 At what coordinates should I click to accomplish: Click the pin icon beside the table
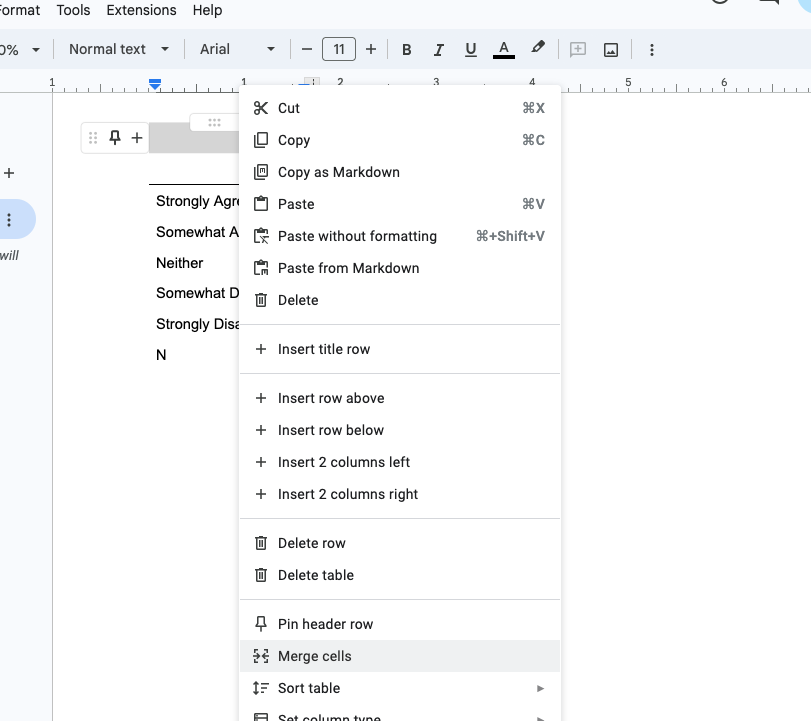click(x=115, y=138)
